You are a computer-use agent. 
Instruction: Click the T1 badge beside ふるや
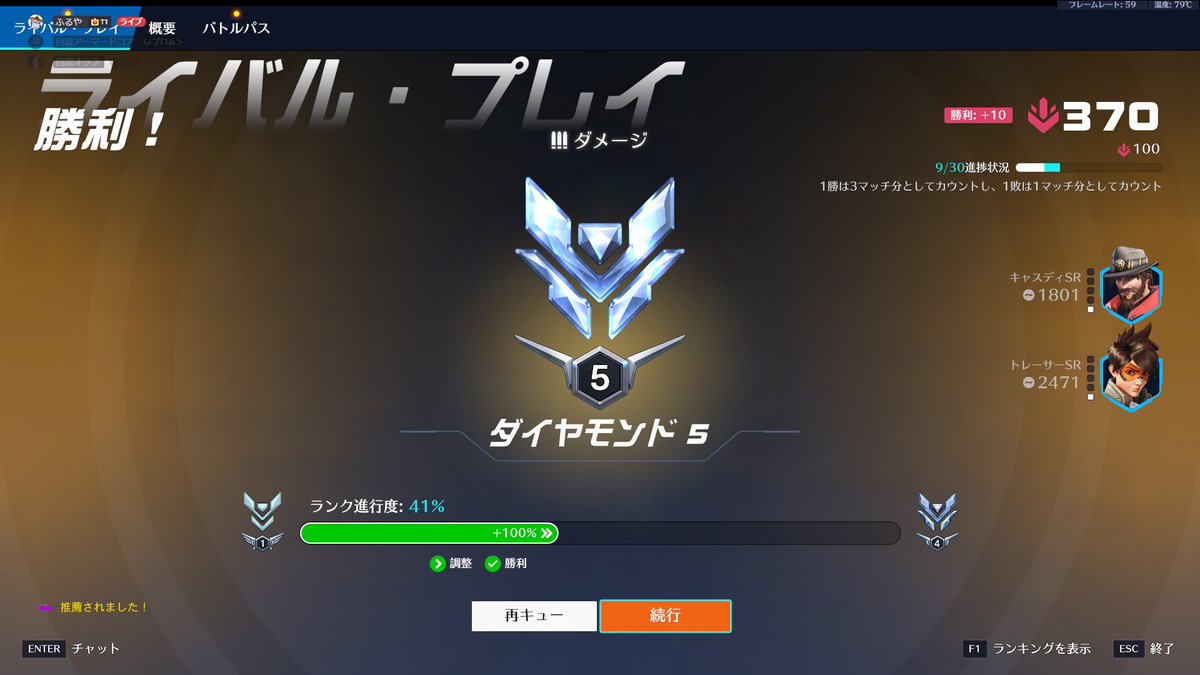pyautogui.click(x=99, y=21)
